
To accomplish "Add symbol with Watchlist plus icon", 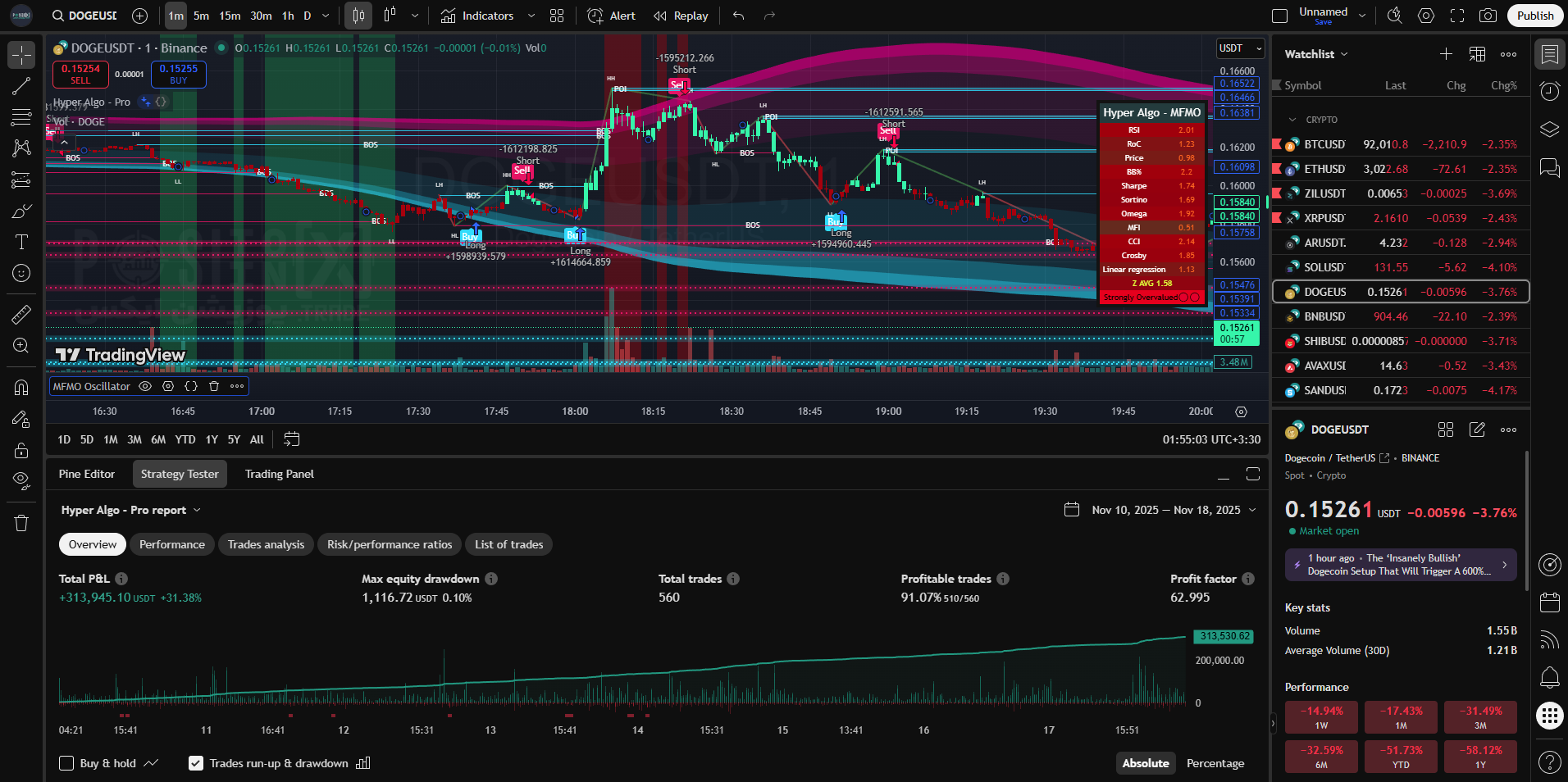I will (1446, 54).
